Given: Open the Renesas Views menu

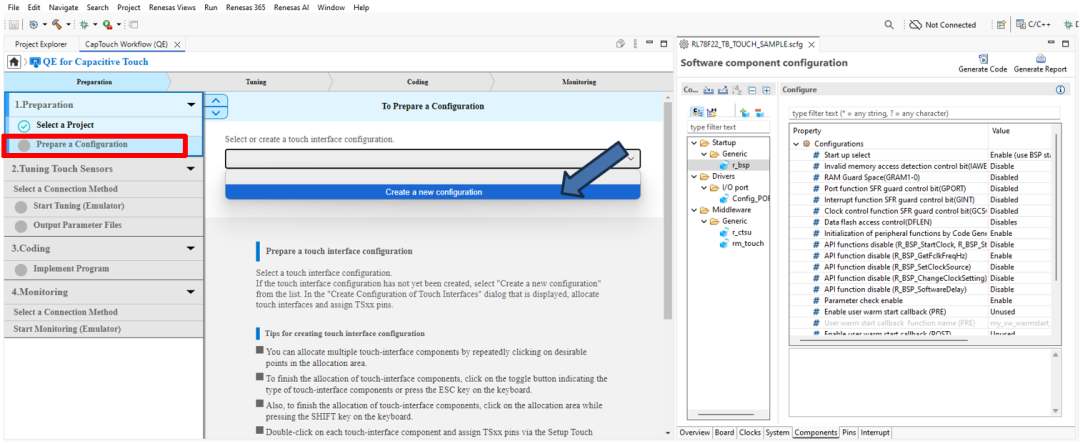Looking at the screenshot, I should coord(172,7).
